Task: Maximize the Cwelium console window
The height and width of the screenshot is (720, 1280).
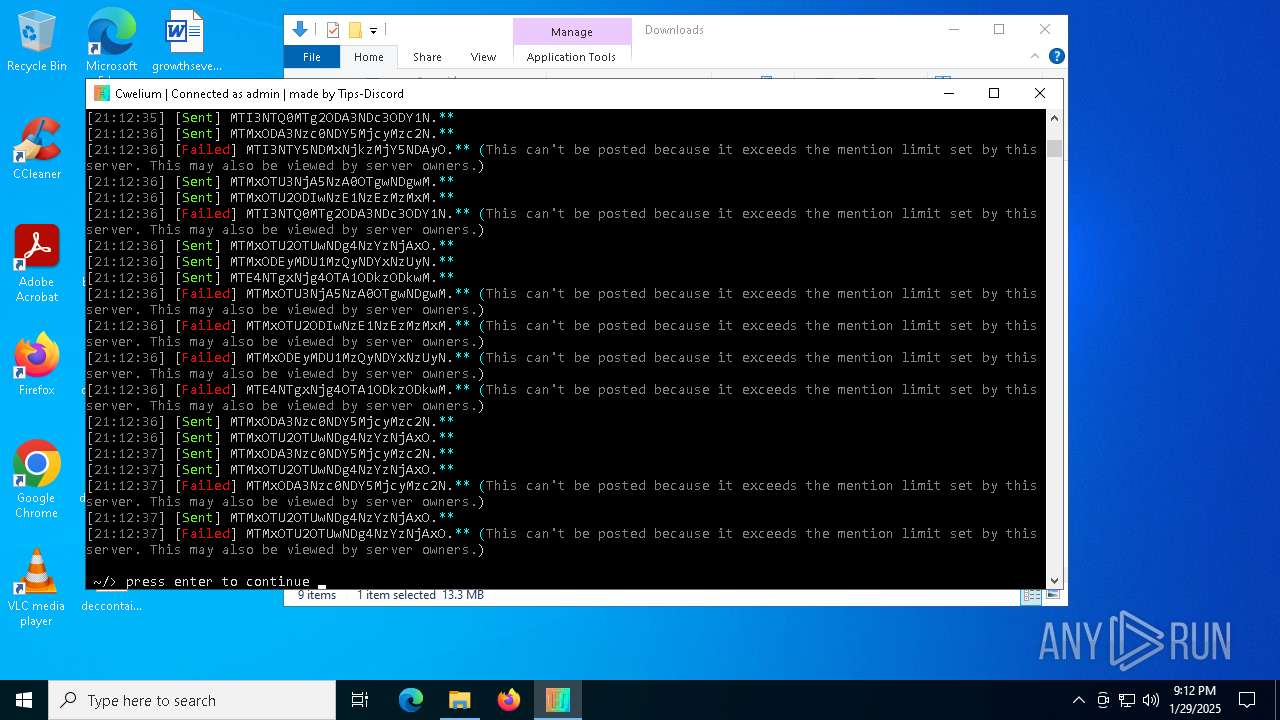Action: [x=994, y=93]
